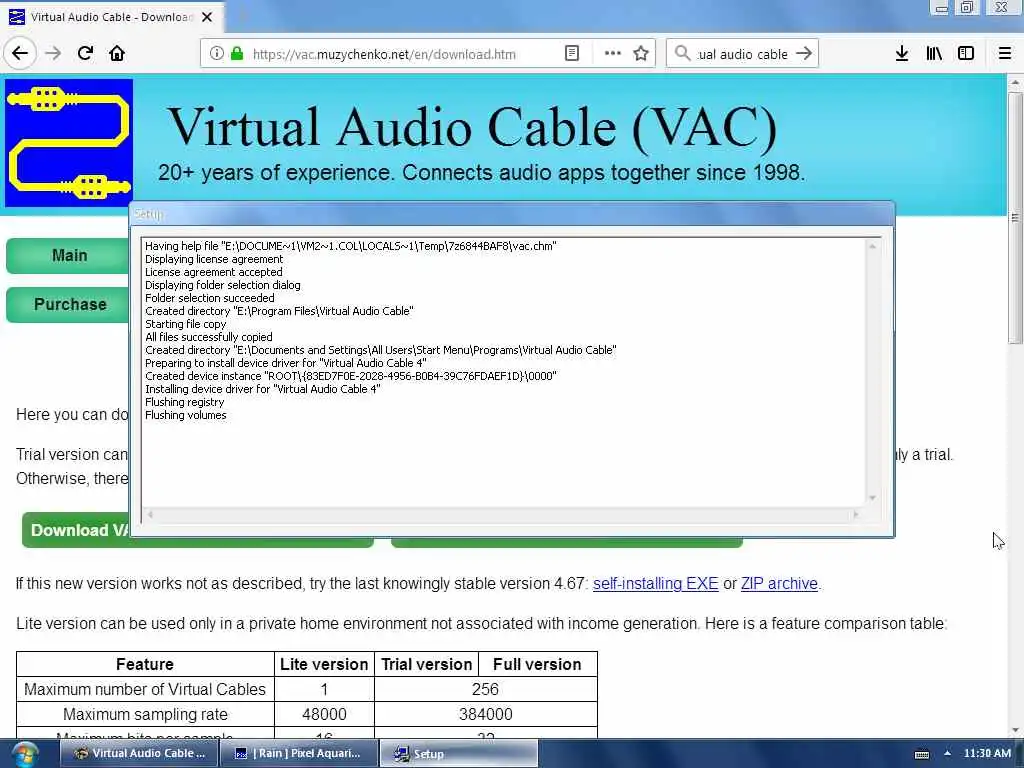Click the 'Full version' column header
Screen dimensions: 1024x768
coord(537,664)
